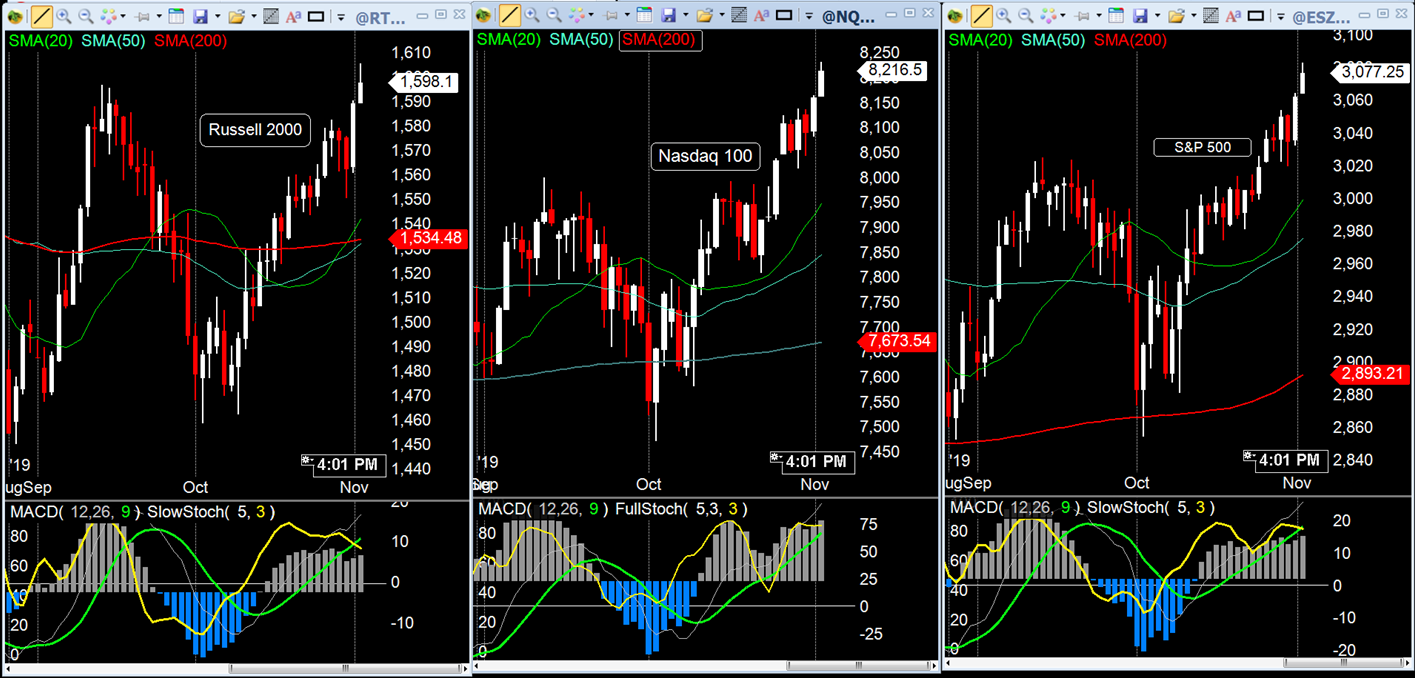Expand the pushpin dropdown arrow in Russell 2000 window
The width and height of the screenshot is (1422, 679).
(x=159, y=16)
